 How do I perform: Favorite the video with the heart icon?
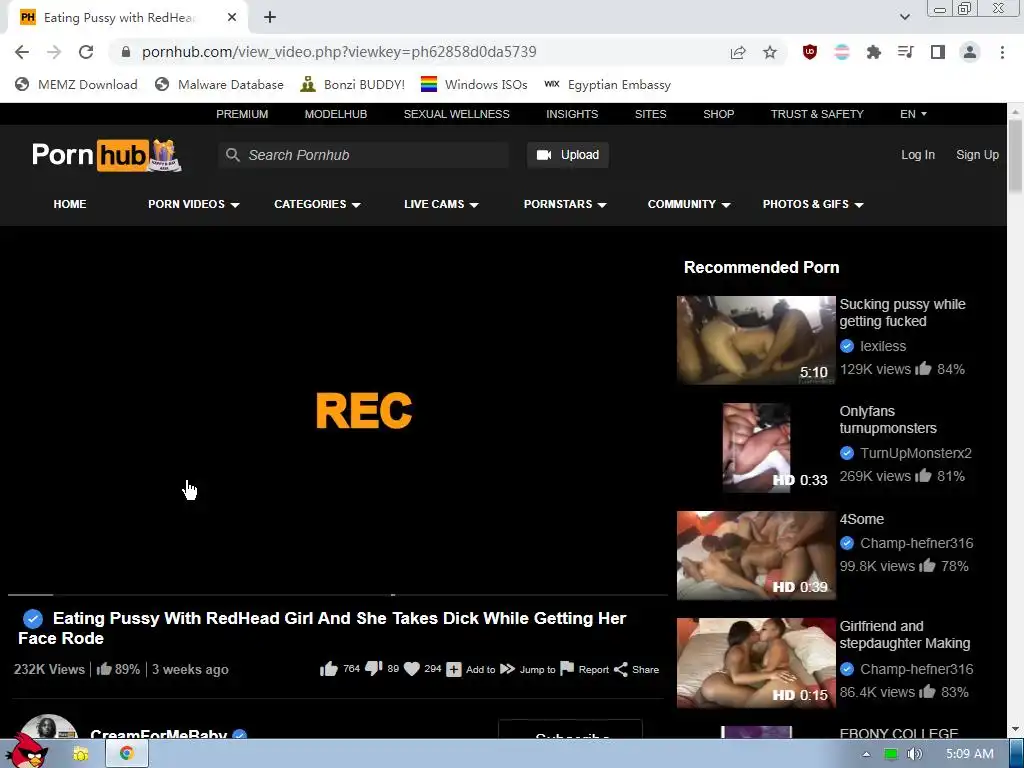[411, 669]
